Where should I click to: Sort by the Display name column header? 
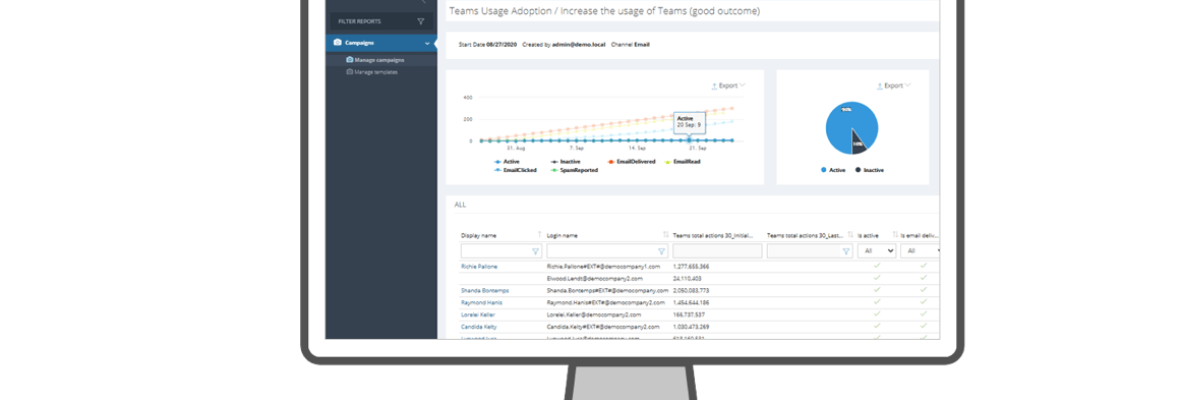pos(479,235)
